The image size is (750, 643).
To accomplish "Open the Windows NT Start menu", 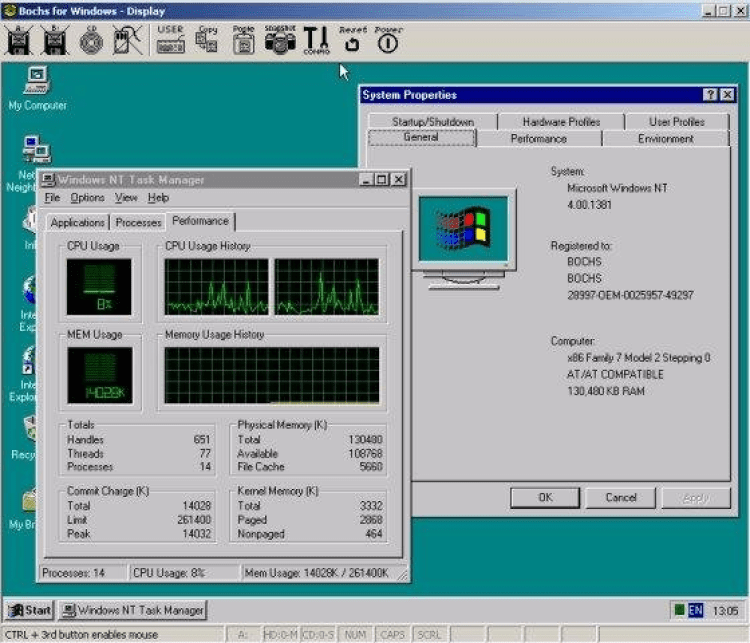I will 29,610.
